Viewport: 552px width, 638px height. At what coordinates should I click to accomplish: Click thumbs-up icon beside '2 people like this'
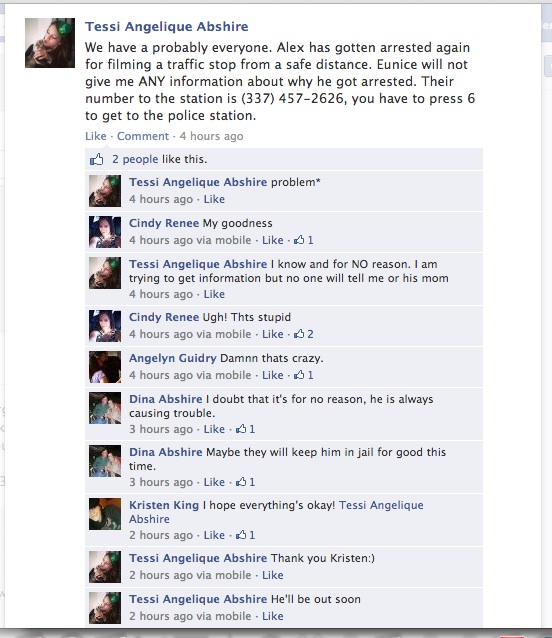(96, 160)
